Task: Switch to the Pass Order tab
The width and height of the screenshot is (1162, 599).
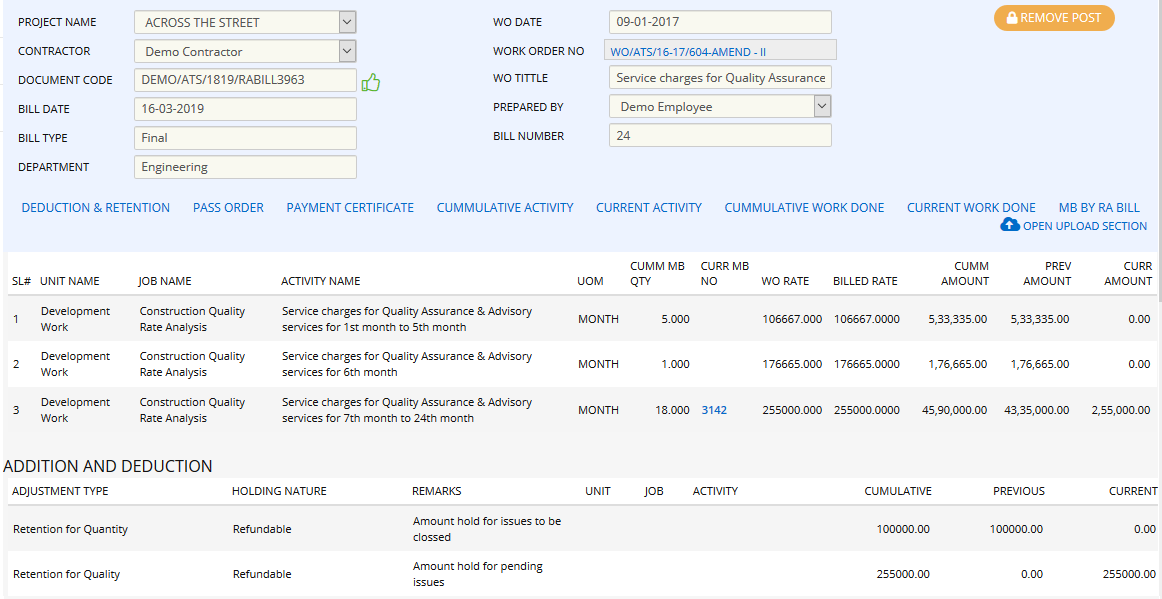Action: (x=228, y=208)
